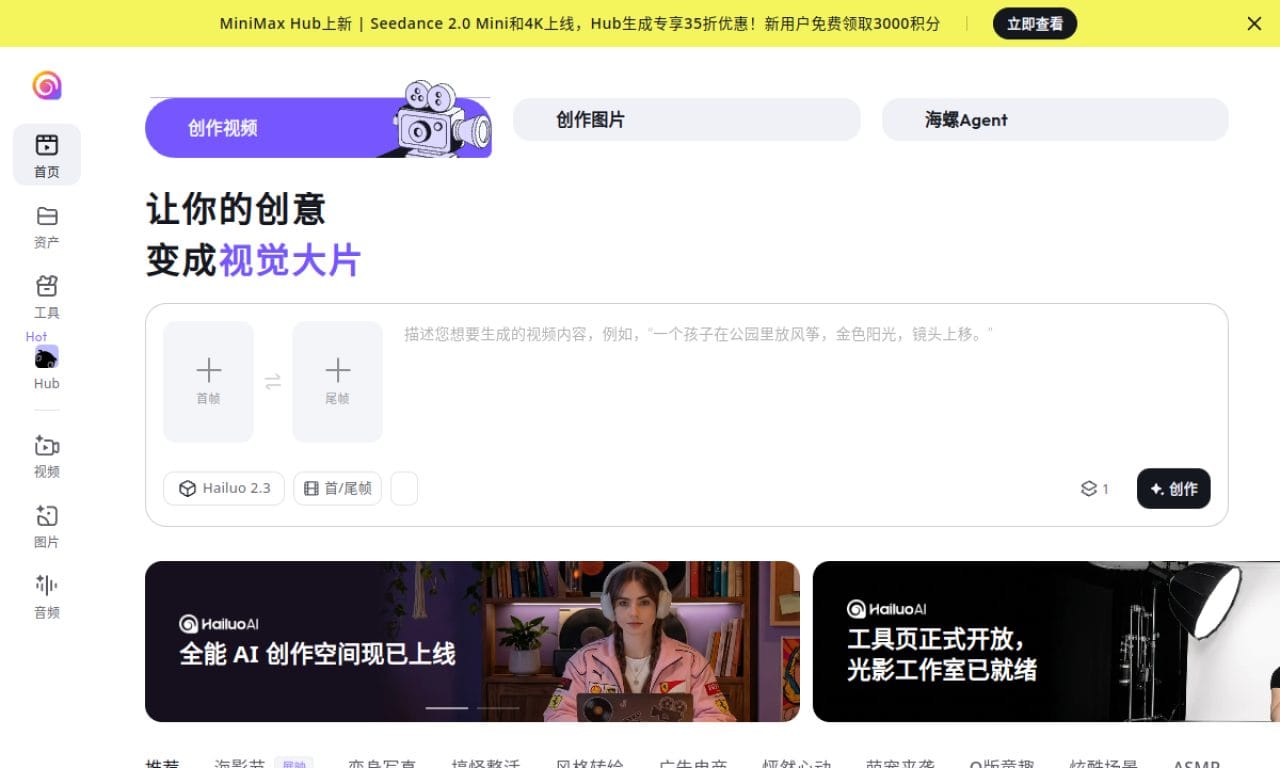Image resolution: width=1280 pixels, height=768 pixels.
Task: Open the 工具 tools section in the sidebar
Action: 47,297
